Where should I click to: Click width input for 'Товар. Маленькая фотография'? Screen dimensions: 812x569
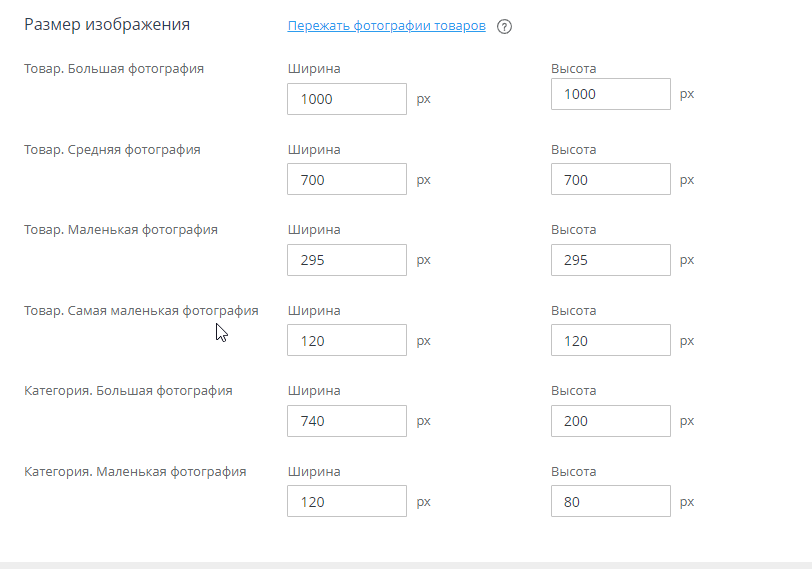pos(347,260)
